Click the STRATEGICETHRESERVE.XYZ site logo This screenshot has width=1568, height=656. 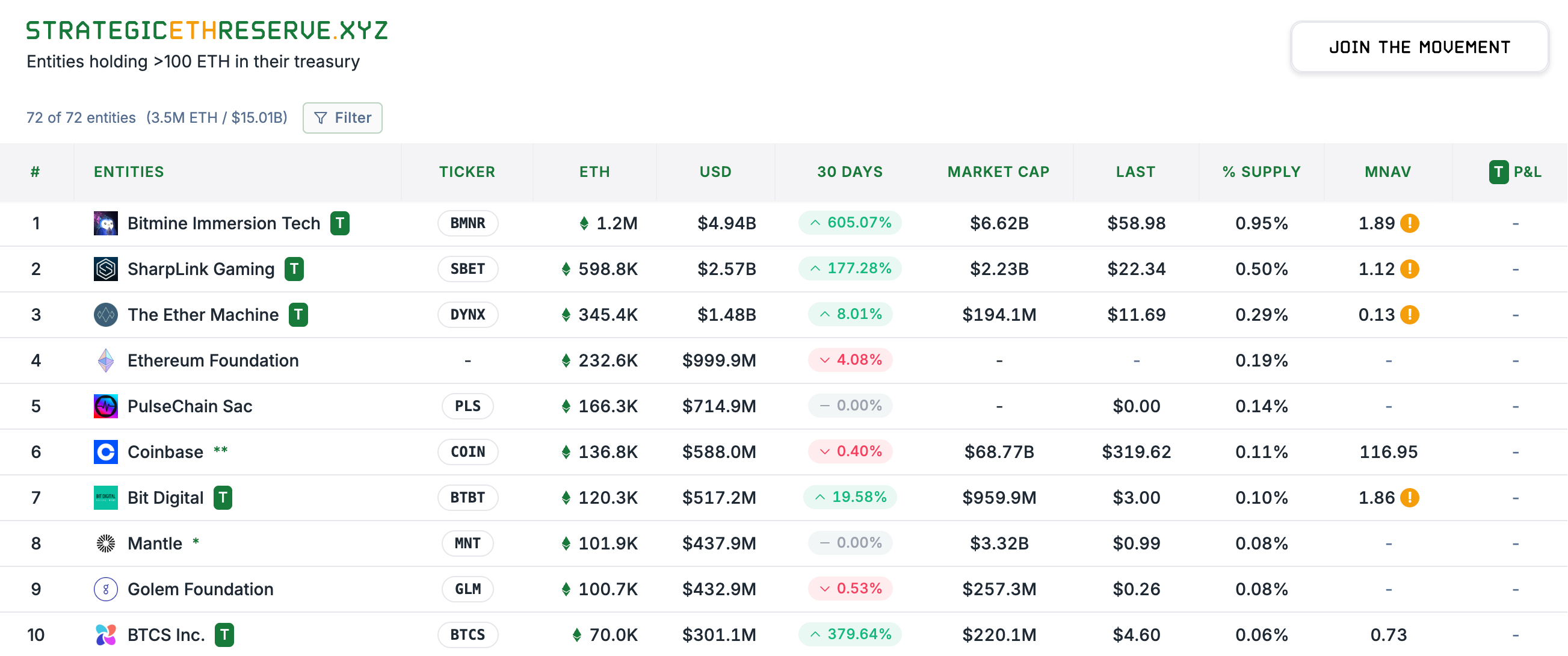pos(206,30)
